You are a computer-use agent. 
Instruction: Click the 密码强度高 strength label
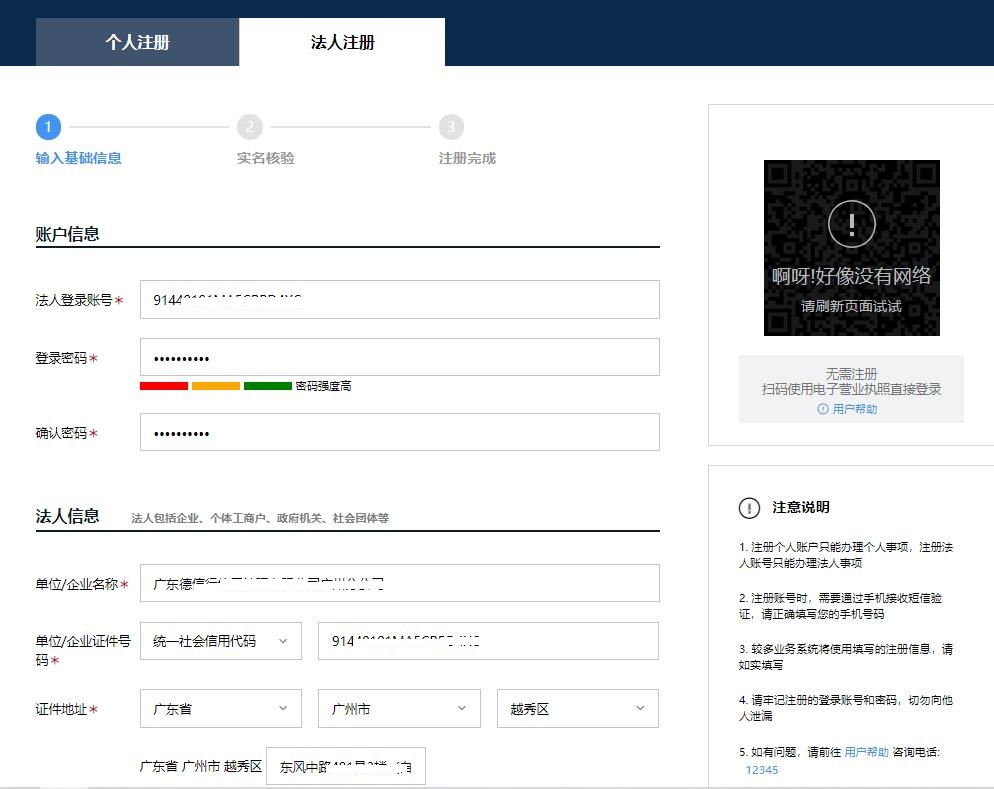coord(323,386)
